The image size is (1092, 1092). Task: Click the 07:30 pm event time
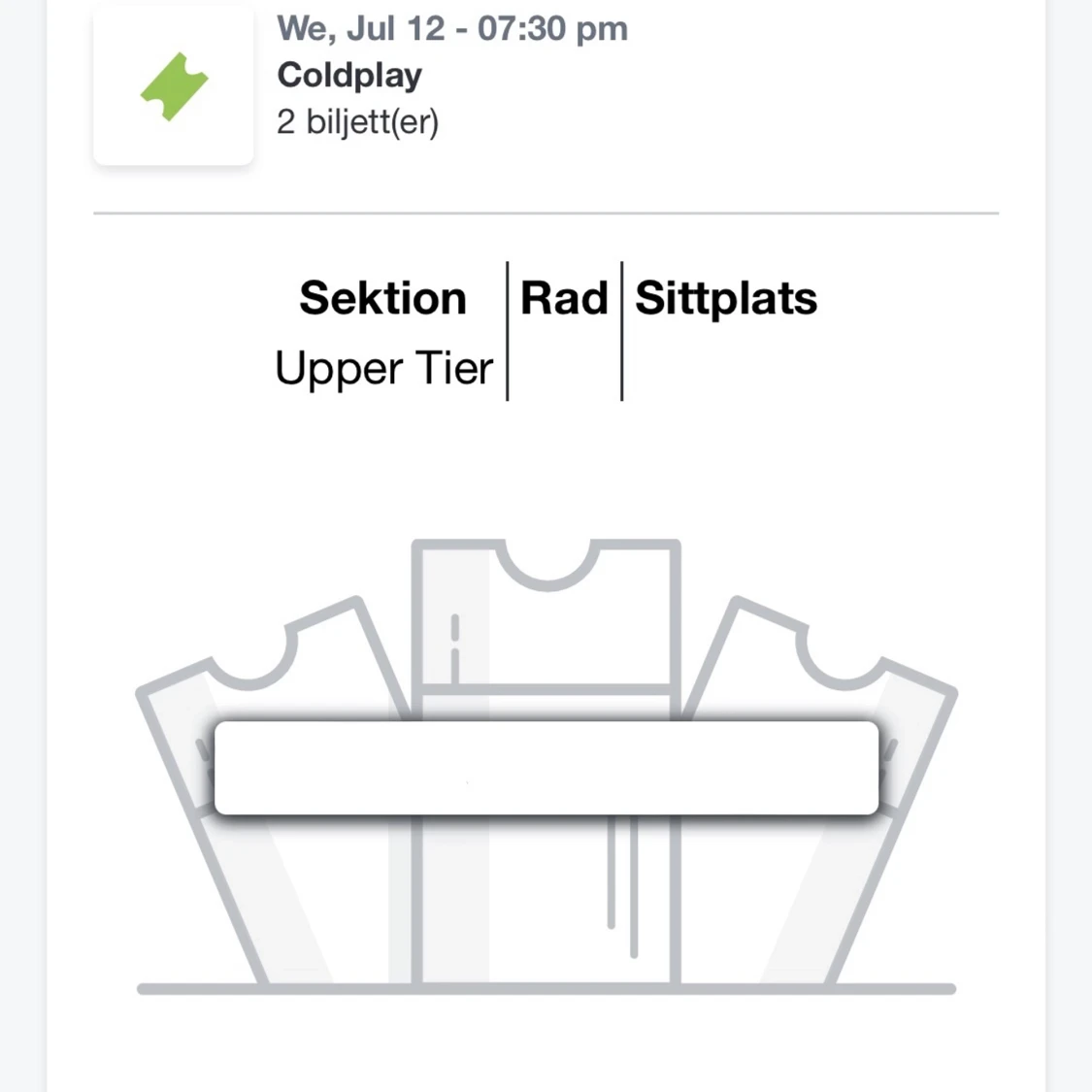pyautogui.click(x=553, y=29)
